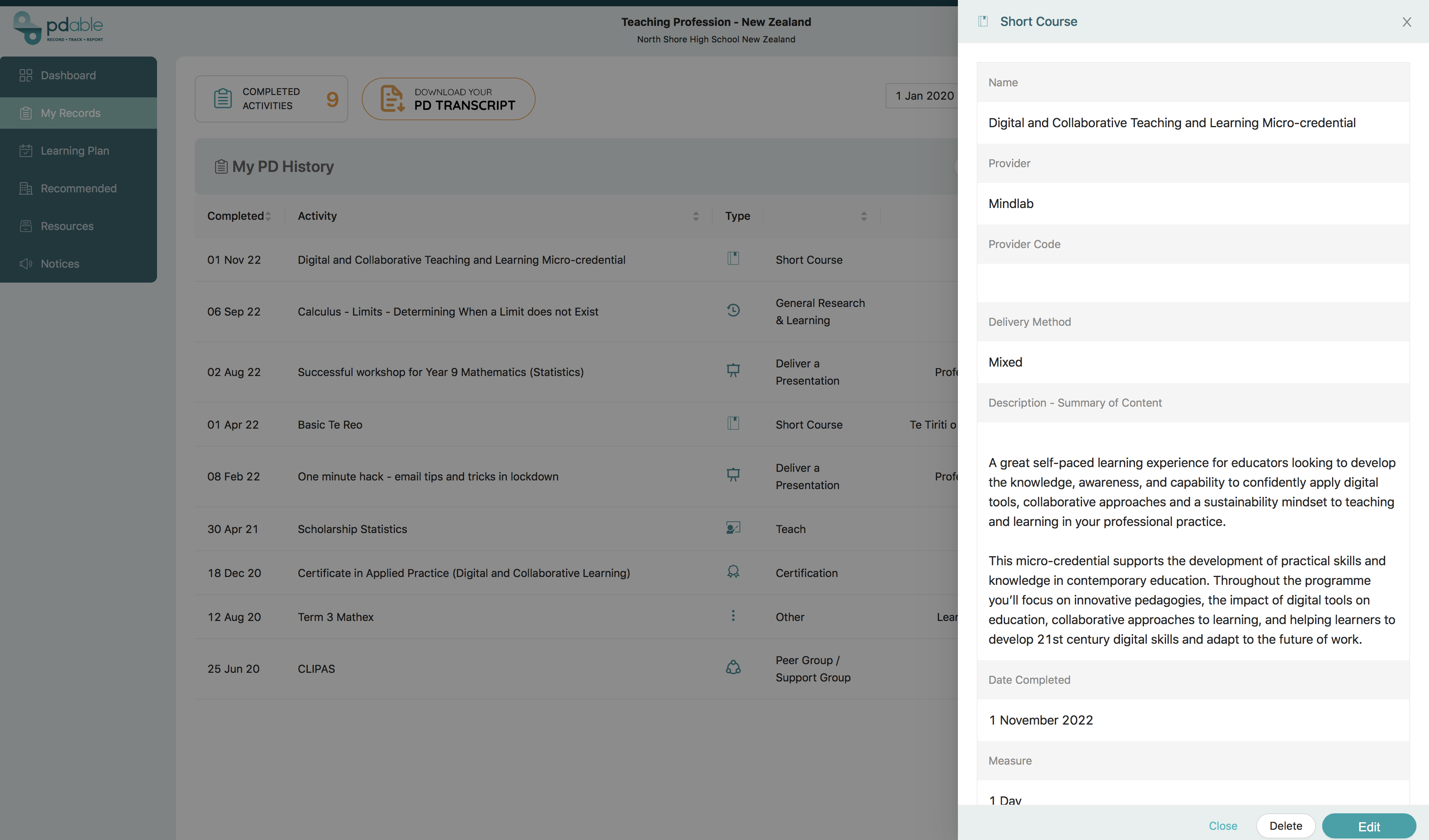Viewport: 1429px width, 840px height.
Task: Click North Shore High School New Zealand header
Action: coord(716,39)
